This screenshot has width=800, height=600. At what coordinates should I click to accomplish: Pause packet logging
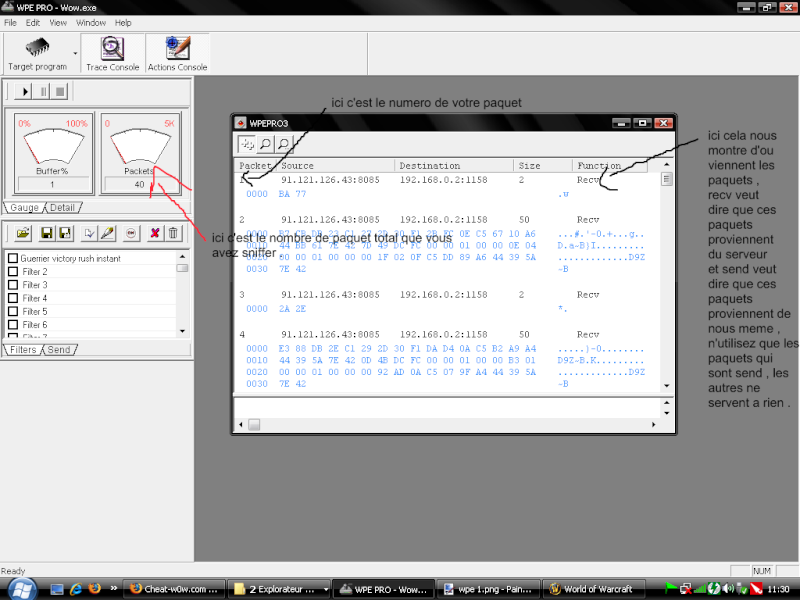[x=43, y=92]
